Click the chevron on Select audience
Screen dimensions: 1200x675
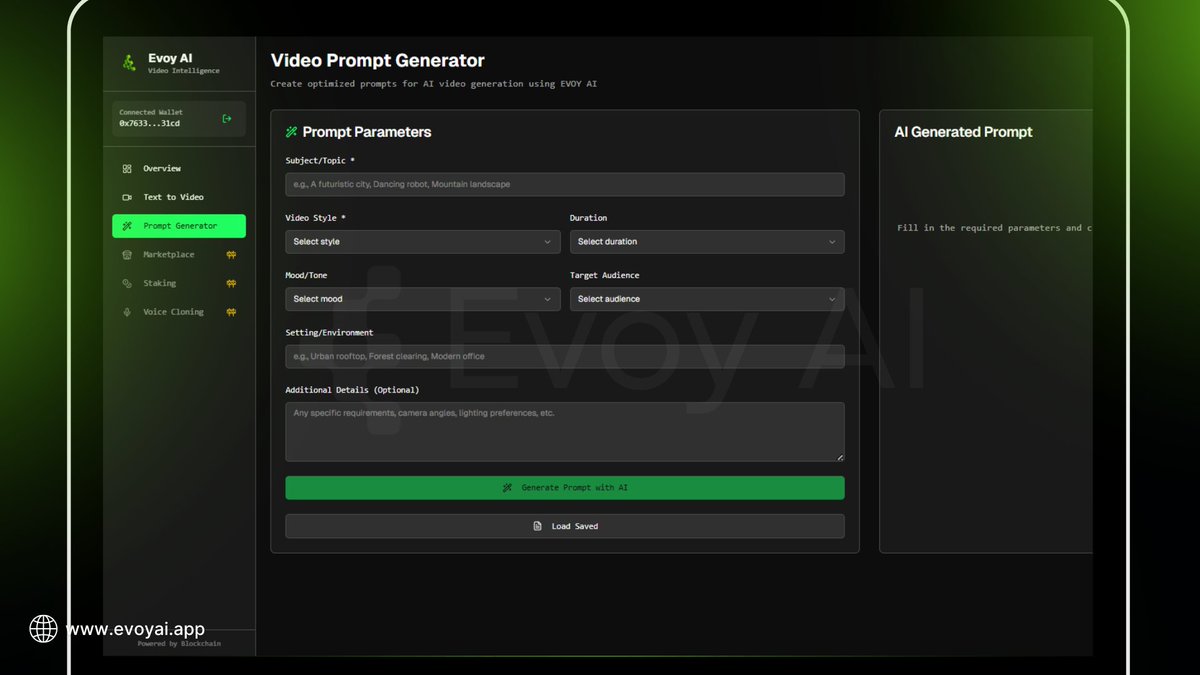click(832, 299)
